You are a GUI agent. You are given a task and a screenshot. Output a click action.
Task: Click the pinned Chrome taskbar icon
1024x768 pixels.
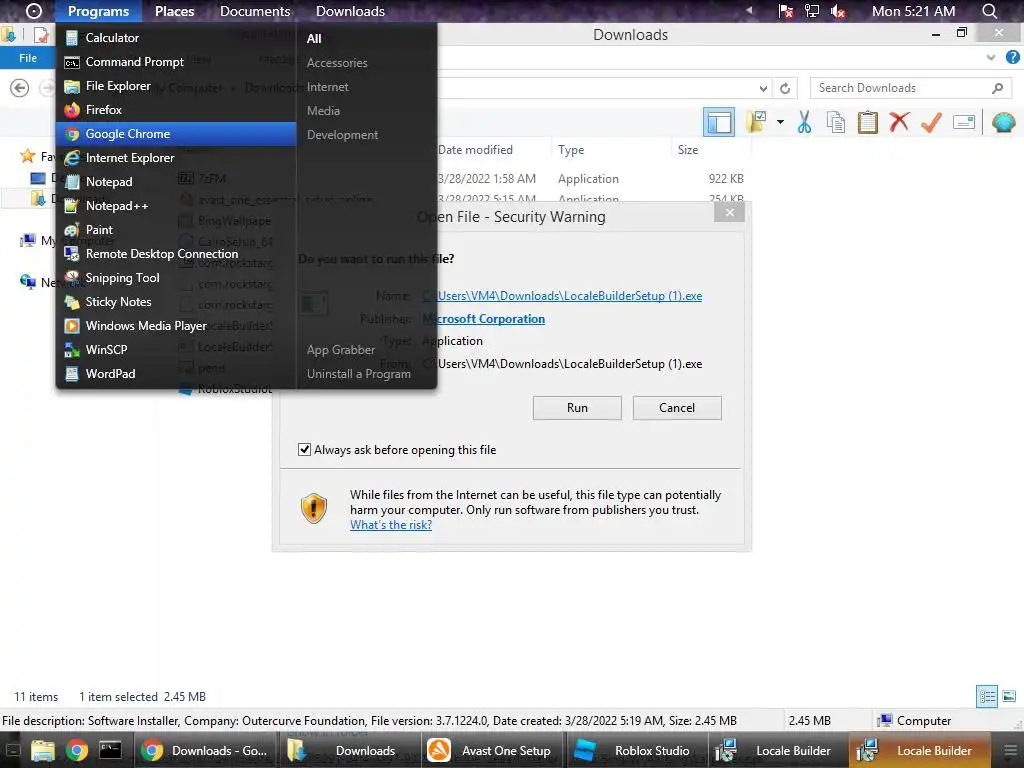(76, 751)
